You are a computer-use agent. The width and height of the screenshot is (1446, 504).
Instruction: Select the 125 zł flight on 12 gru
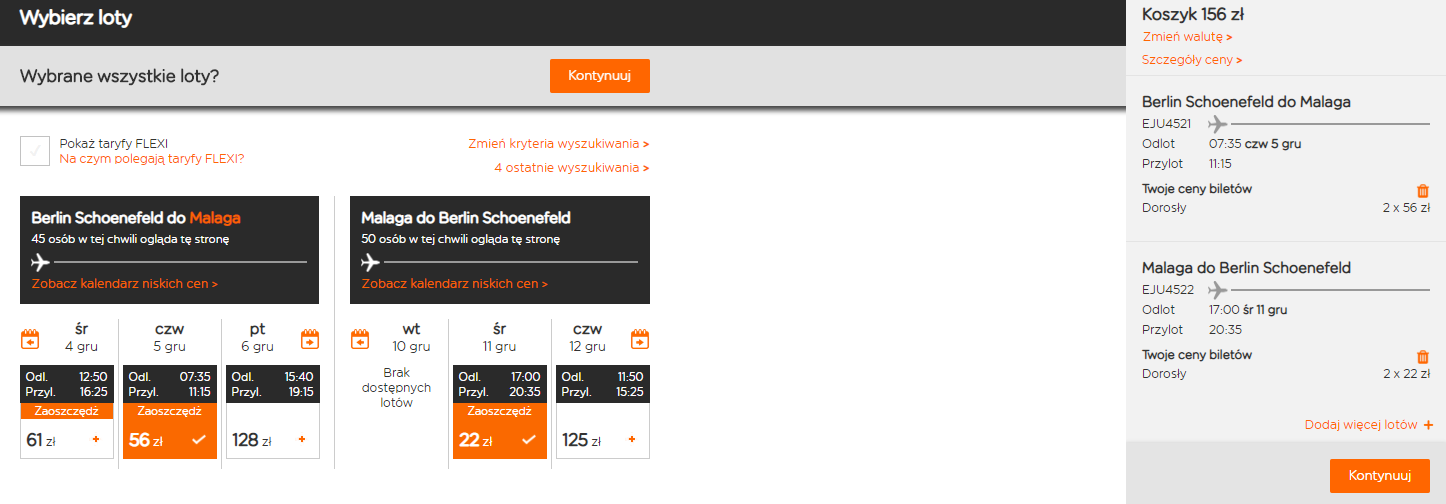pos(603,412)
